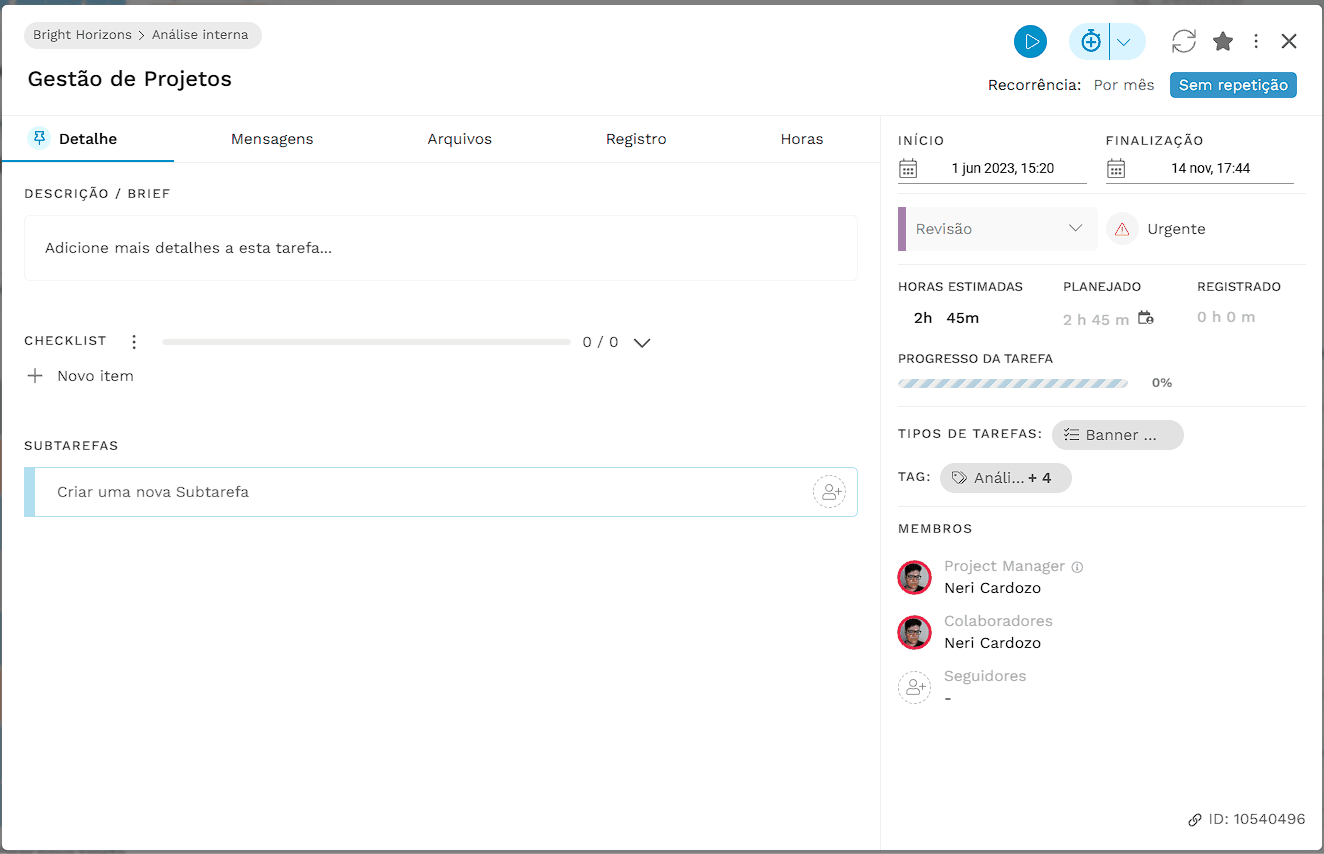Click the plus icon for Novo item
The image size is (1324, 854).
pos(35,376)
